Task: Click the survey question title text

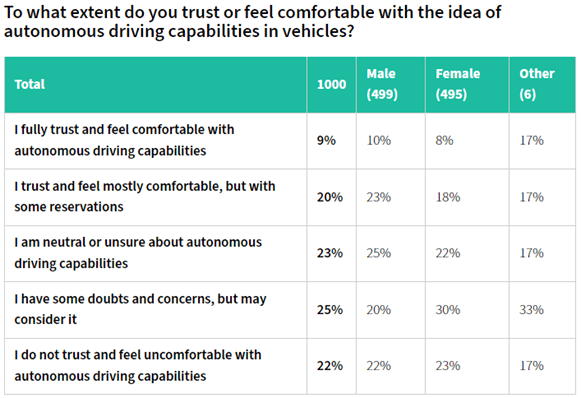Action: click(252, 21)
